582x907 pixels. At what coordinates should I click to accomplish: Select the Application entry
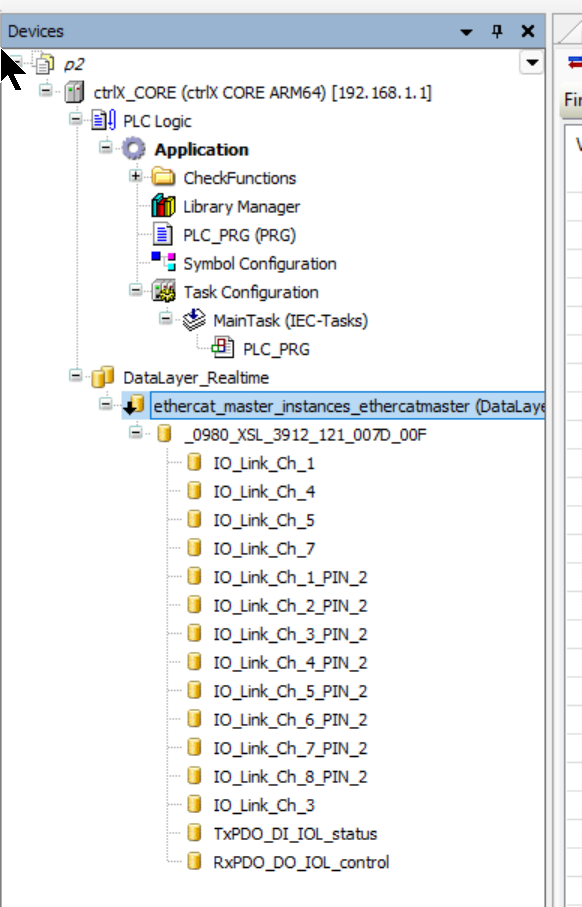[201, 150]
